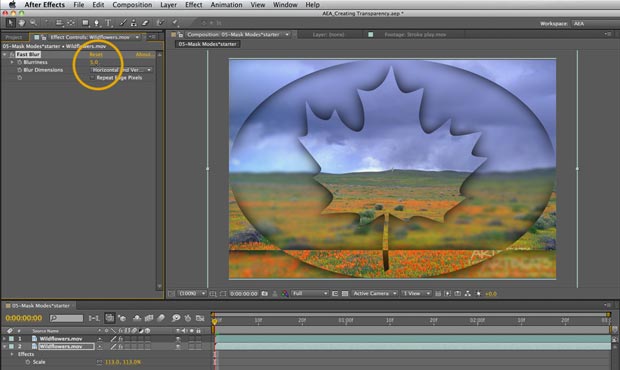Open the Full resolution dropdown
This screenshot has width=620, height=370.
pyautogui.click(x=310, y=293)
